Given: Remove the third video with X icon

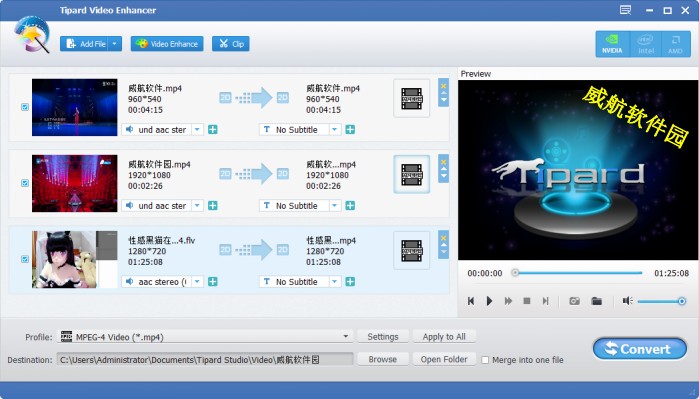Looking at the screenshot, I should click(x=443, y=238).
